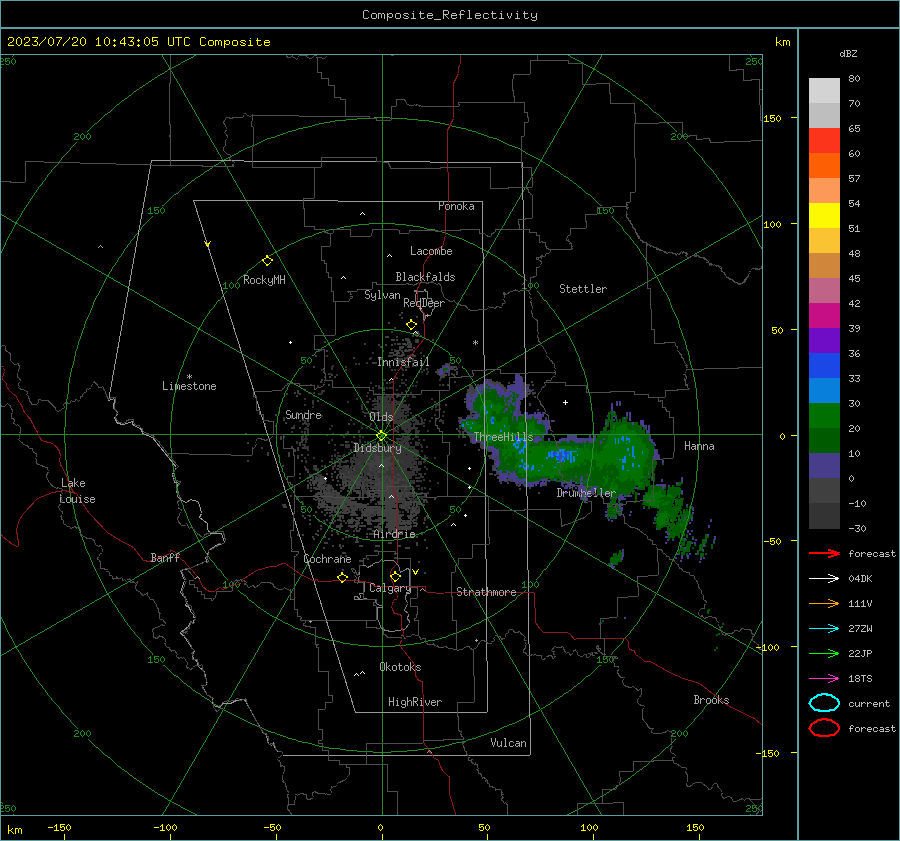Click the yellow diamond marker below RedDeer
The width and height of the screenshot is (900, 841).
point(411,325)
